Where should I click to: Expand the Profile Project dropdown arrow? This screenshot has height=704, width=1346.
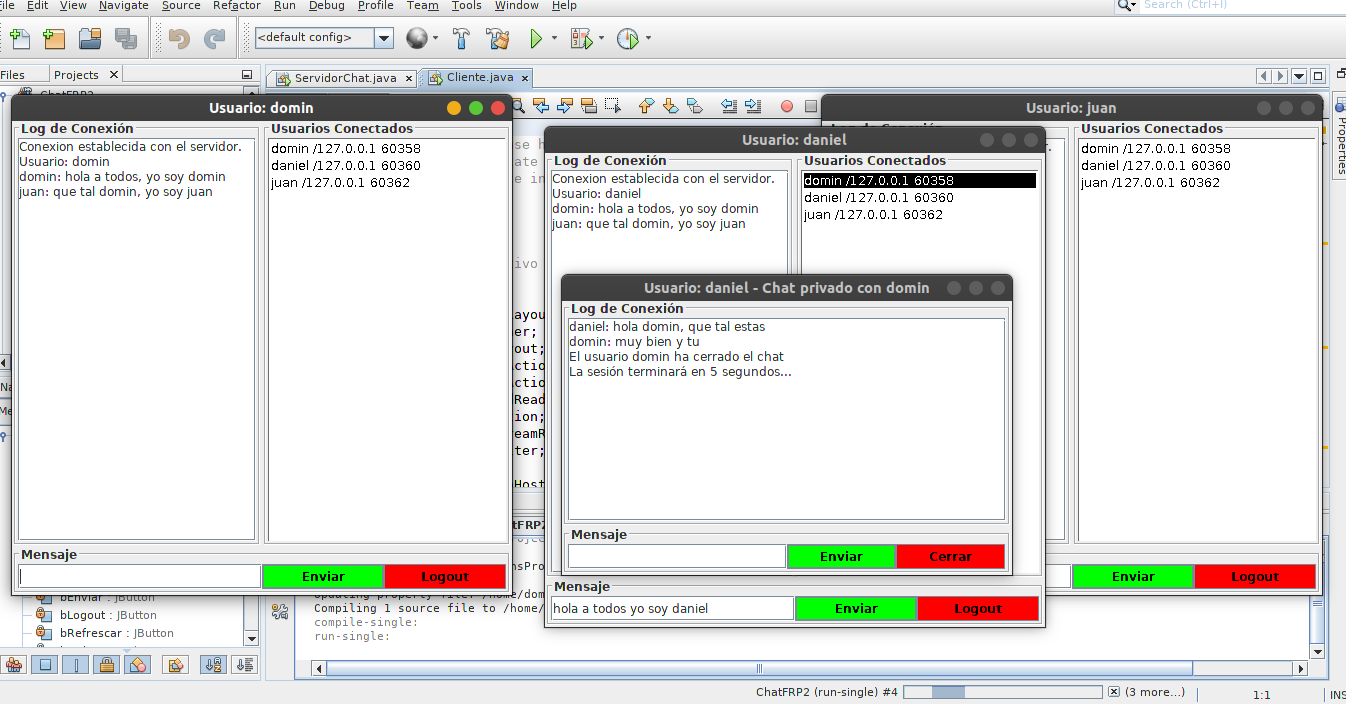[648, 39]
